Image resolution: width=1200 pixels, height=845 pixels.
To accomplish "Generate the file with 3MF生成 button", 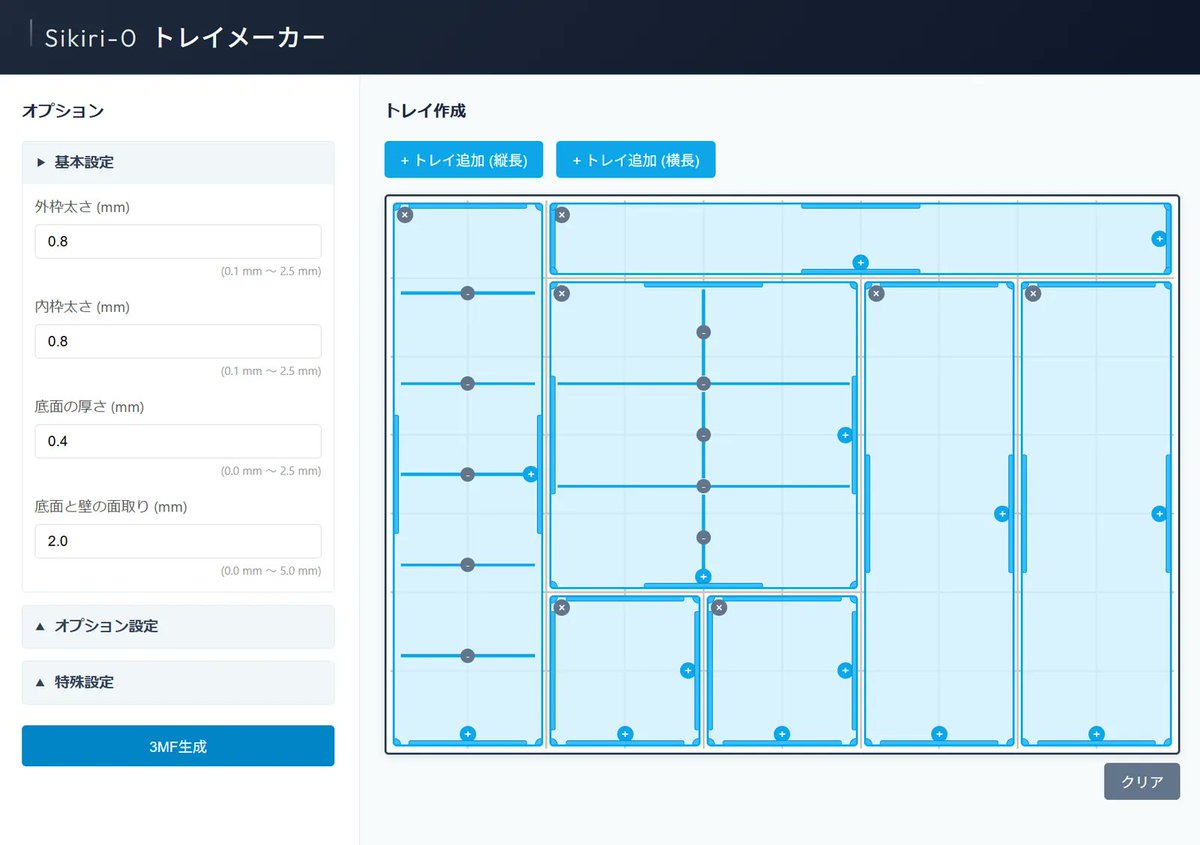I will pos(178,746).
